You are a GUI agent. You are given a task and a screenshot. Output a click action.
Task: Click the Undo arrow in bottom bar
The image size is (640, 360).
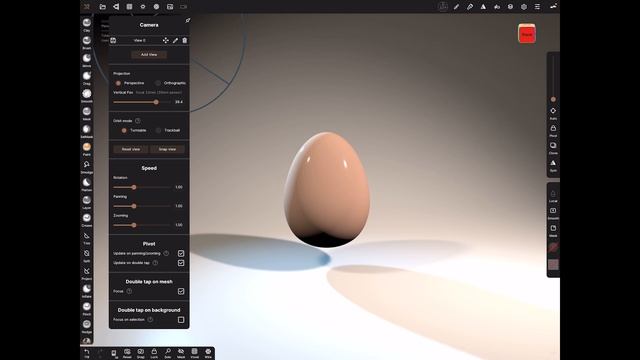tap(87, 353)
